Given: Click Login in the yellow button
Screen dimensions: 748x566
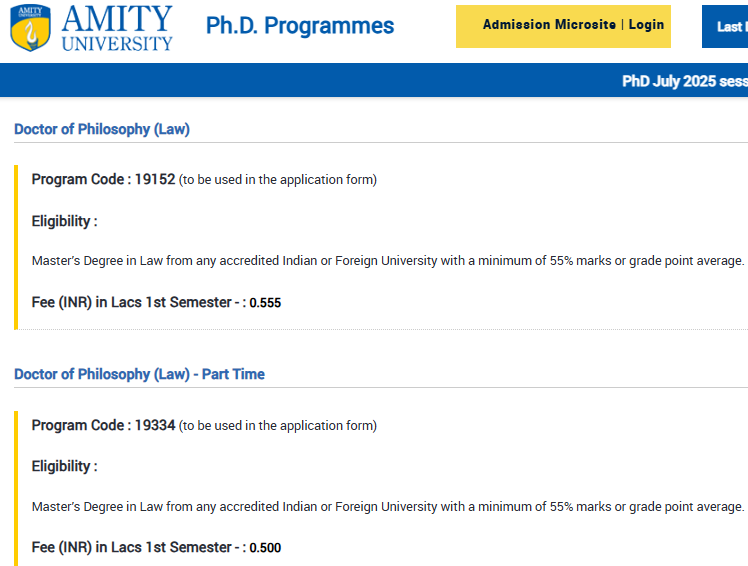Looking at the screenshot, I should pyautogui.click(x=646, y=25).
